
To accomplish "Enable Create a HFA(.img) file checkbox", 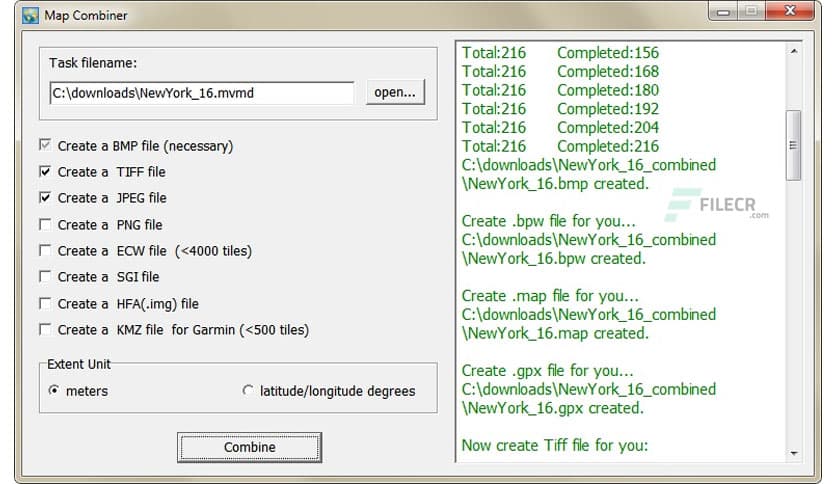I will click(x=45, y=303).
